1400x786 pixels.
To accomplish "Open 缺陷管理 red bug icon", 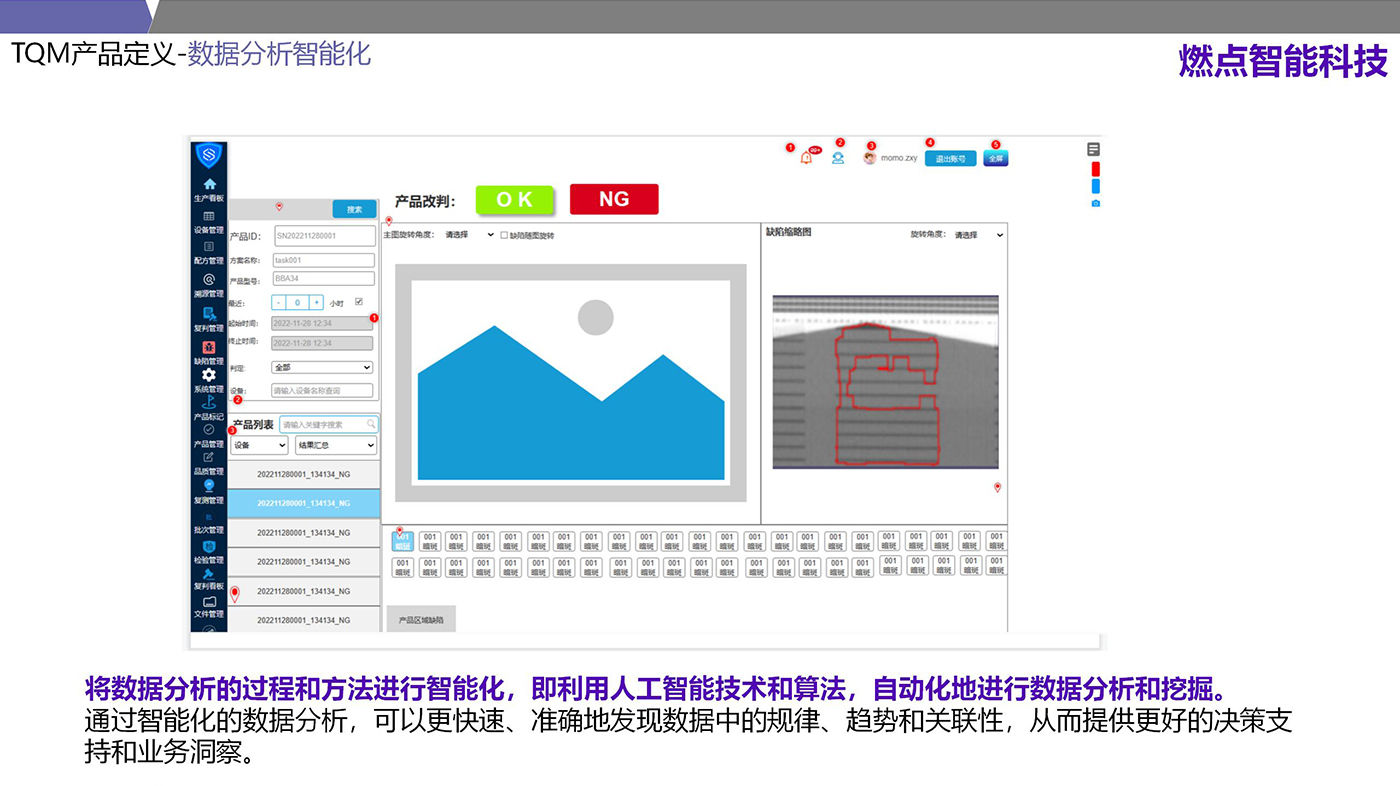I will [209, 347].
